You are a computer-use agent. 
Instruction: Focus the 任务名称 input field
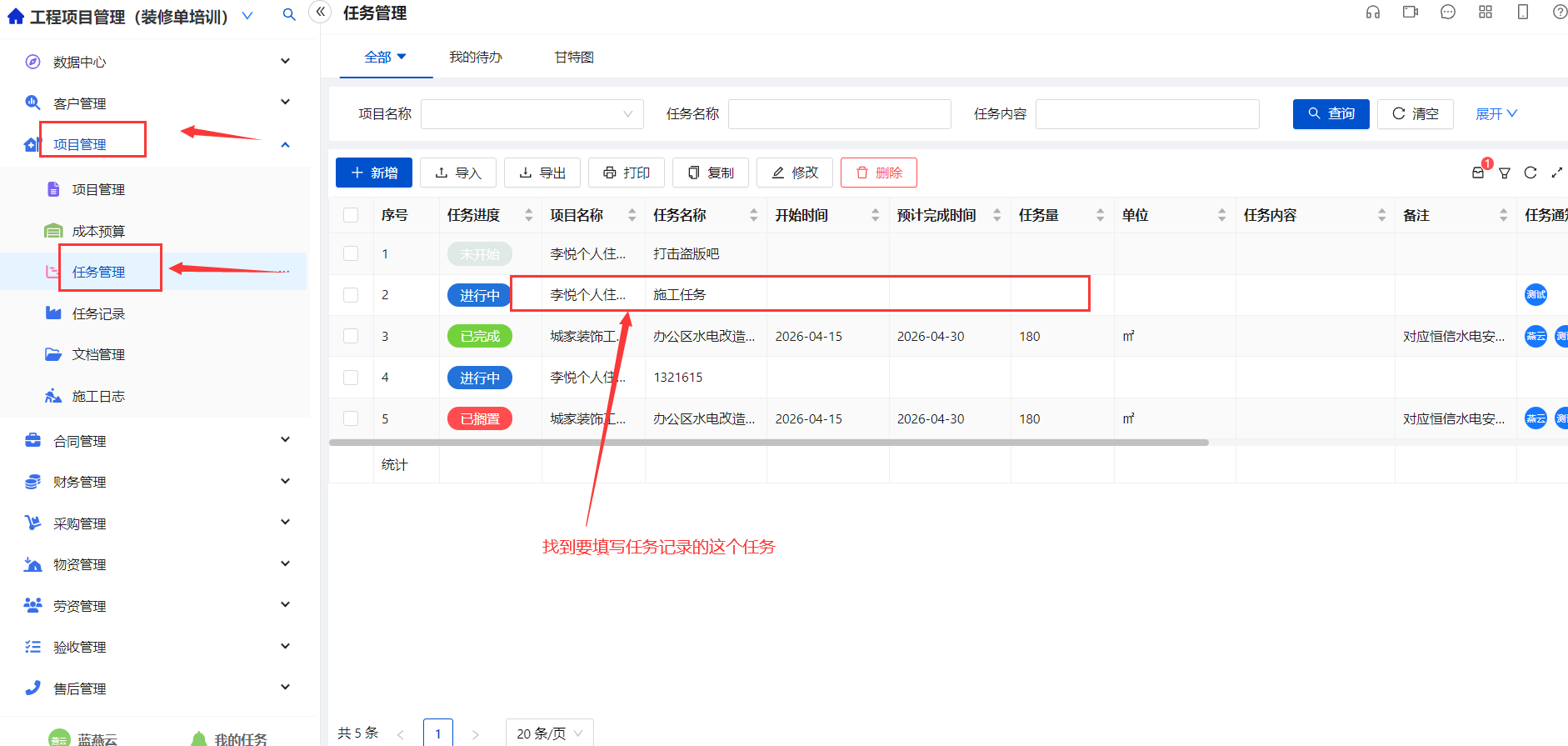pyautogui.click(x=840, y=114)
